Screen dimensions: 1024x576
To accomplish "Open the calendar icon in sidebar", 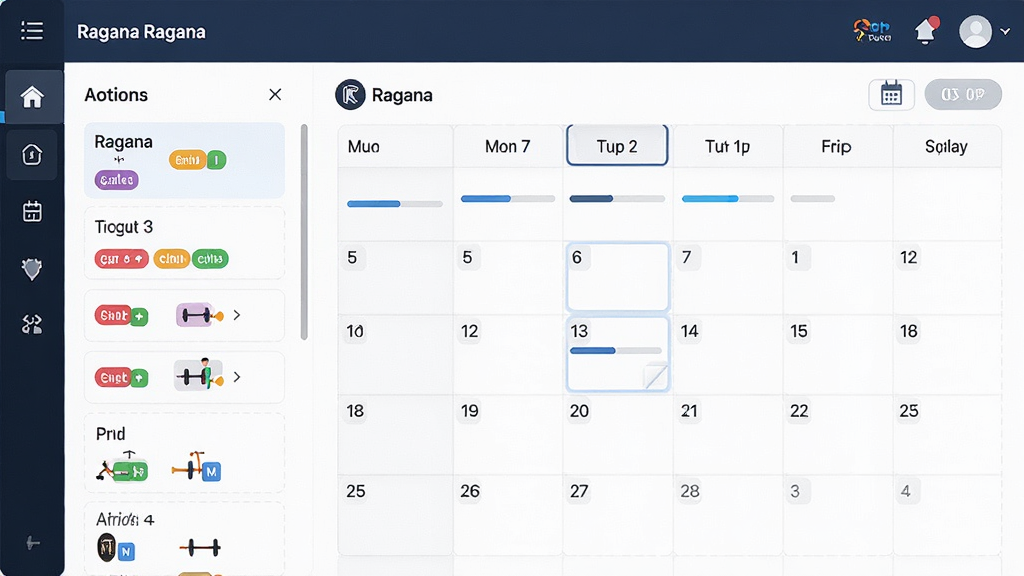I will pyautogui.click(x=32, y=211).
